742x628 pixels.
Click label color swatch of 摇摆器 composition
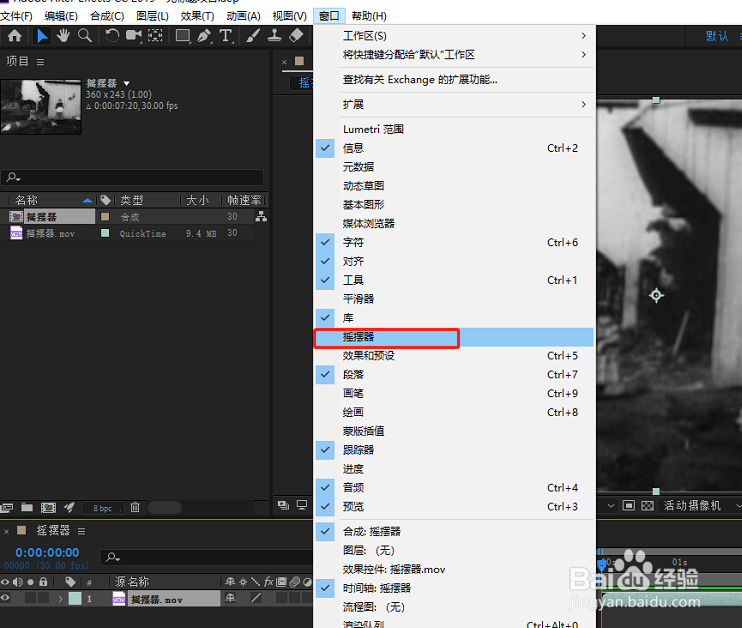105,217
